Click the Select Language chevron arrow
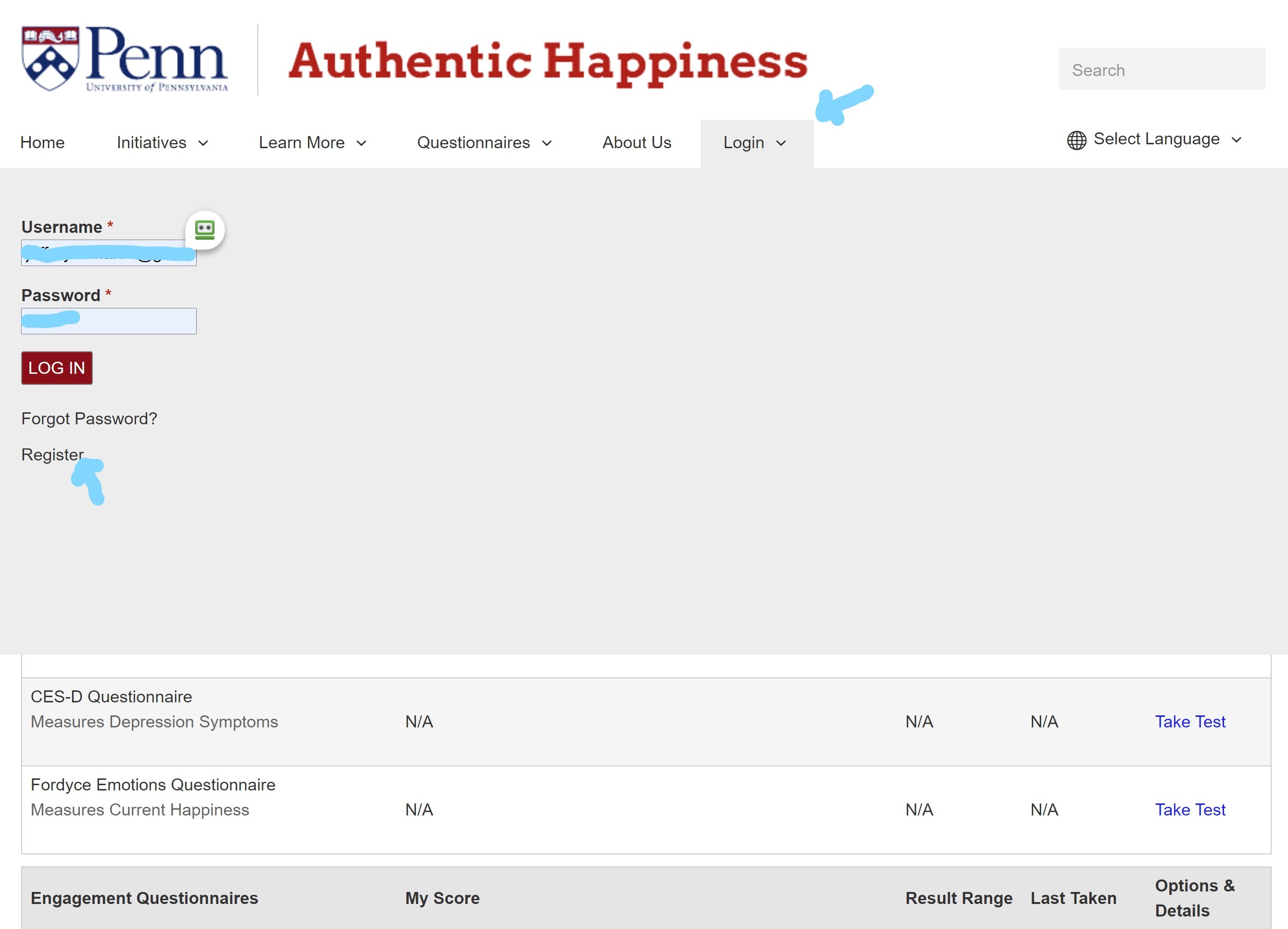Screen dimensions: 1288x929 1237,140
